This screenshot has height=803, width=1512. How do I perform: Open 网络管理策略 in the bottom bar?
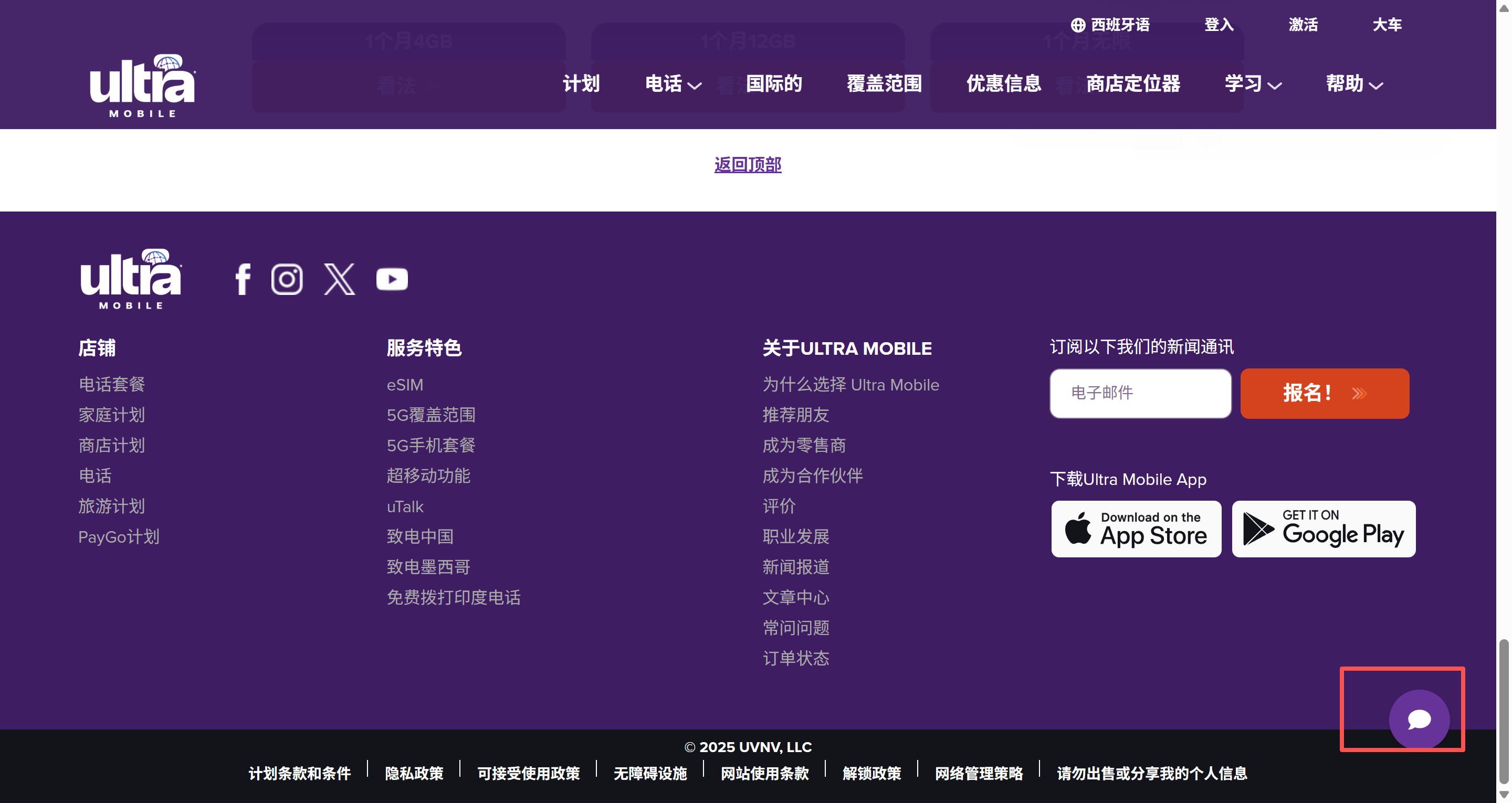pos(979,774)
